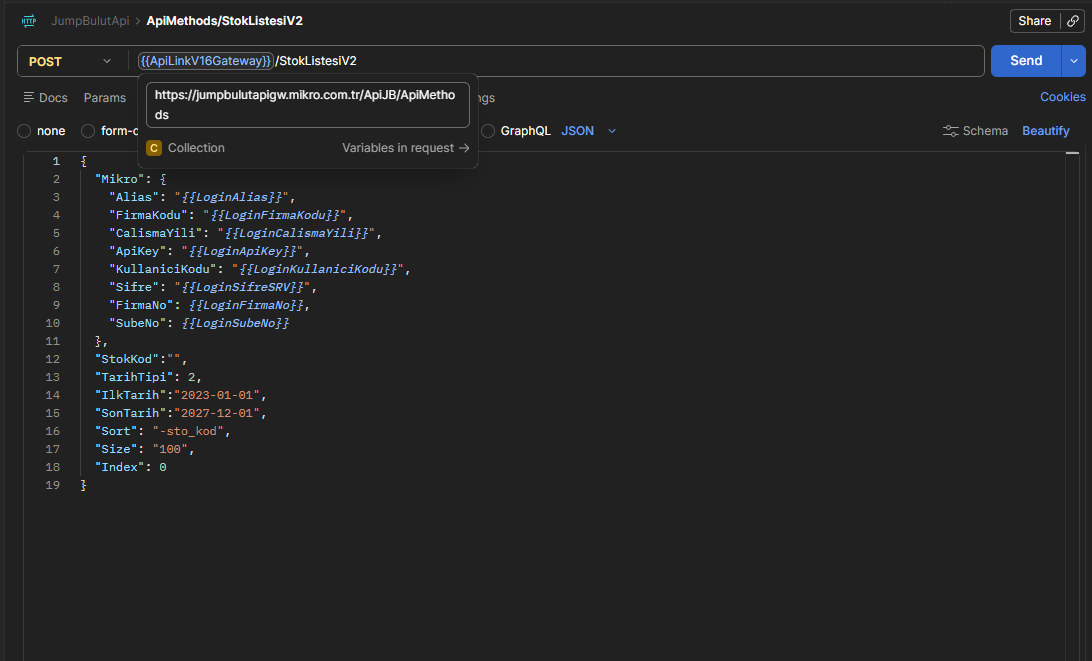Viewport: 1092px width, 661px height.
Task: Click the /StokListesiV2 part of the URL
Action: tap(316, 61)
